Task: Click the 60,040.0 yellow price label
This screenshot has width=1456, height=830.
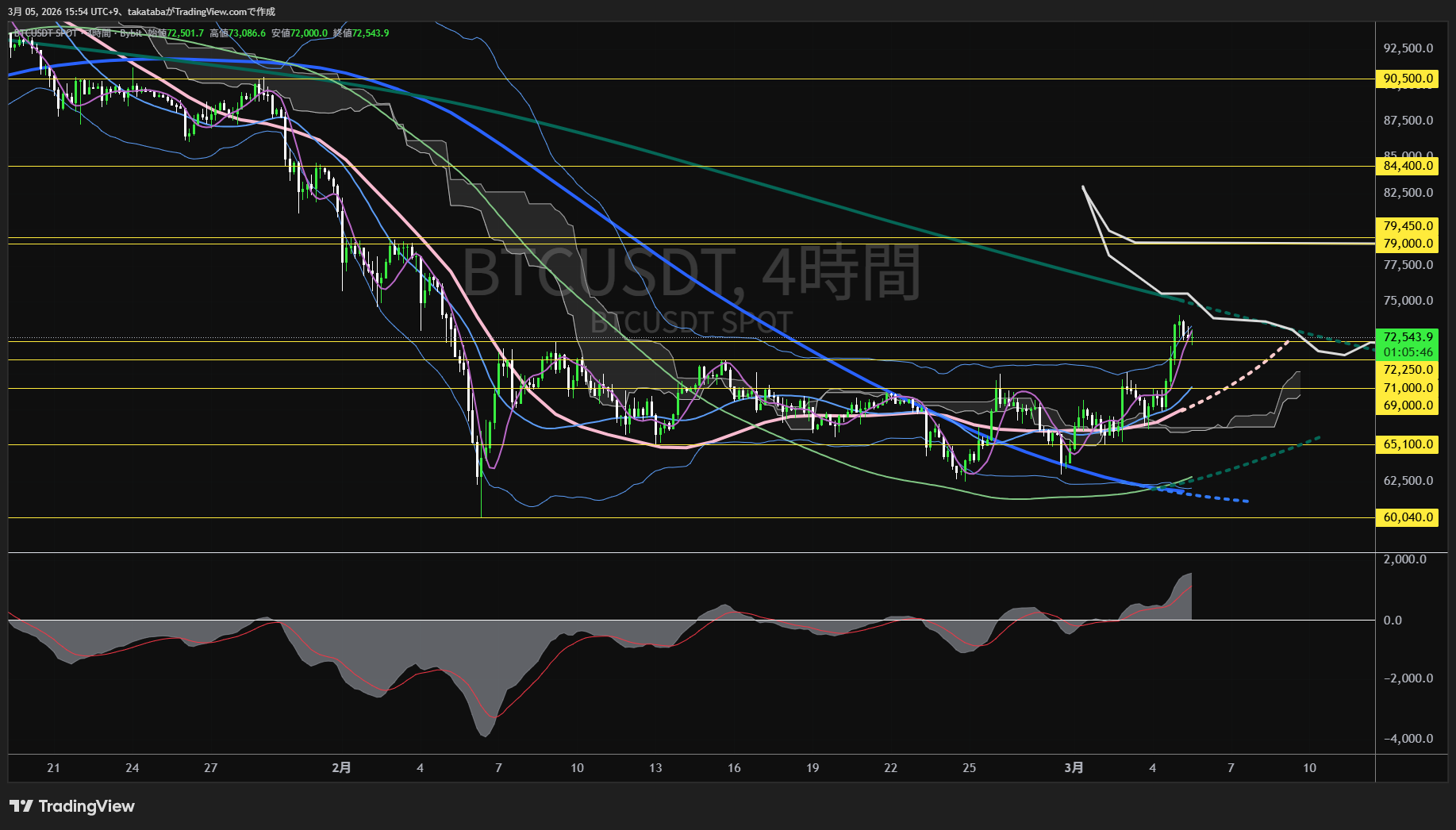Action: 1408,517
